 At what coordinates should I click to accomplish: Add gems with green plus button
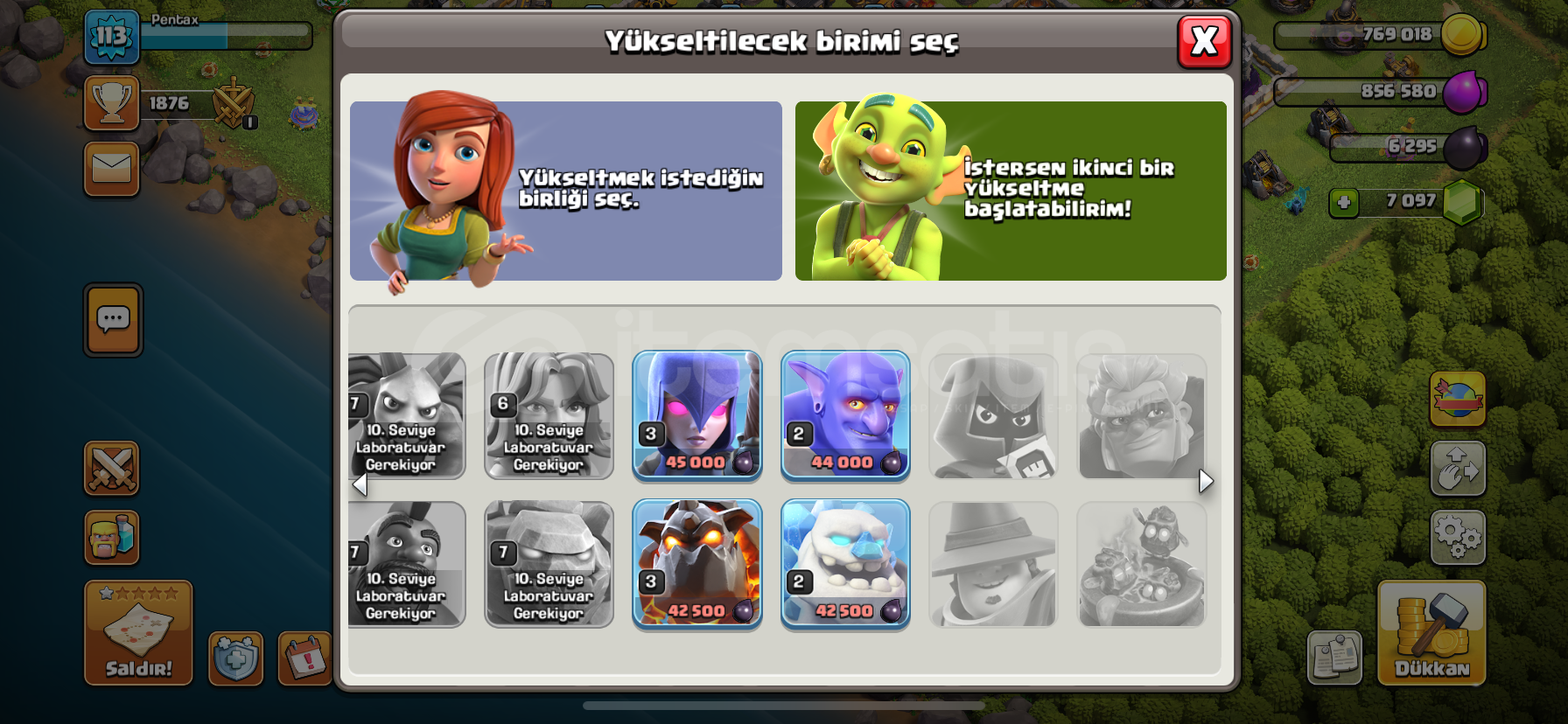1344,203
